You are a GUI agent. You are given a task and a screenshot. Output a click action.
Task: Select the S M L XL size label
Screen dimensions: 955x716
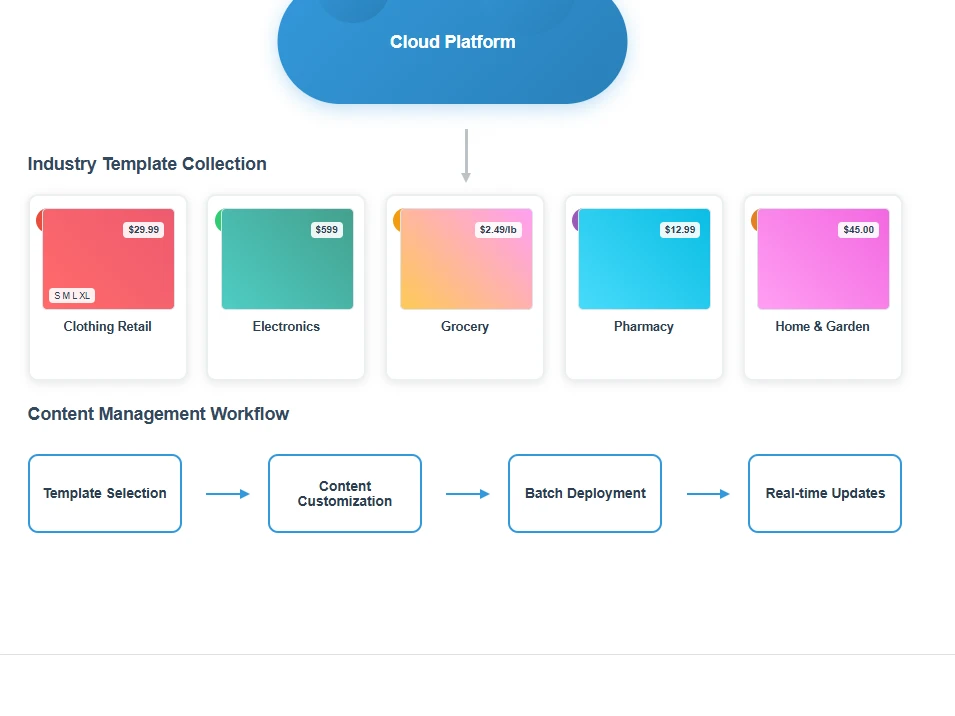pyautogui.click(x=72, y=295)
